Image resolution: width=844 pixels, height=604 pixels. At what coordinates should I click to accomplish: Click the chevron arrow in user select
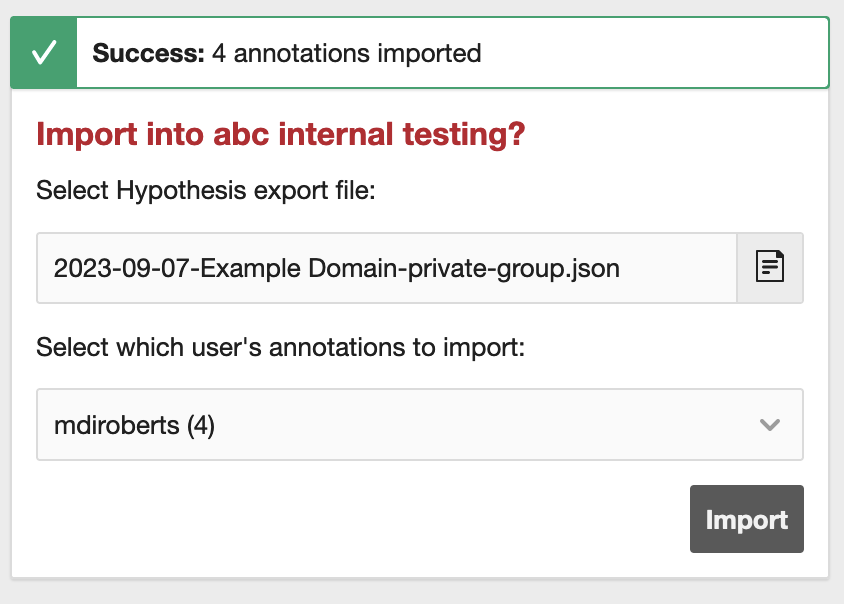(x=769, y=425)
